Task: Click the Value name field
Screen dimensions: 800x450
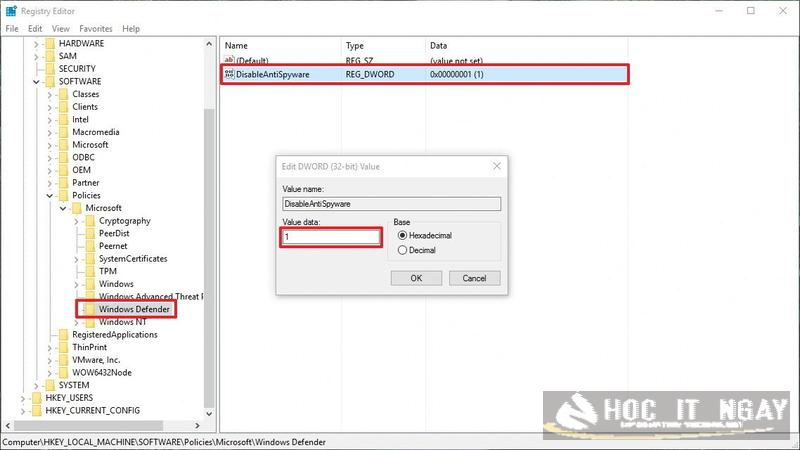Action: 392,204
